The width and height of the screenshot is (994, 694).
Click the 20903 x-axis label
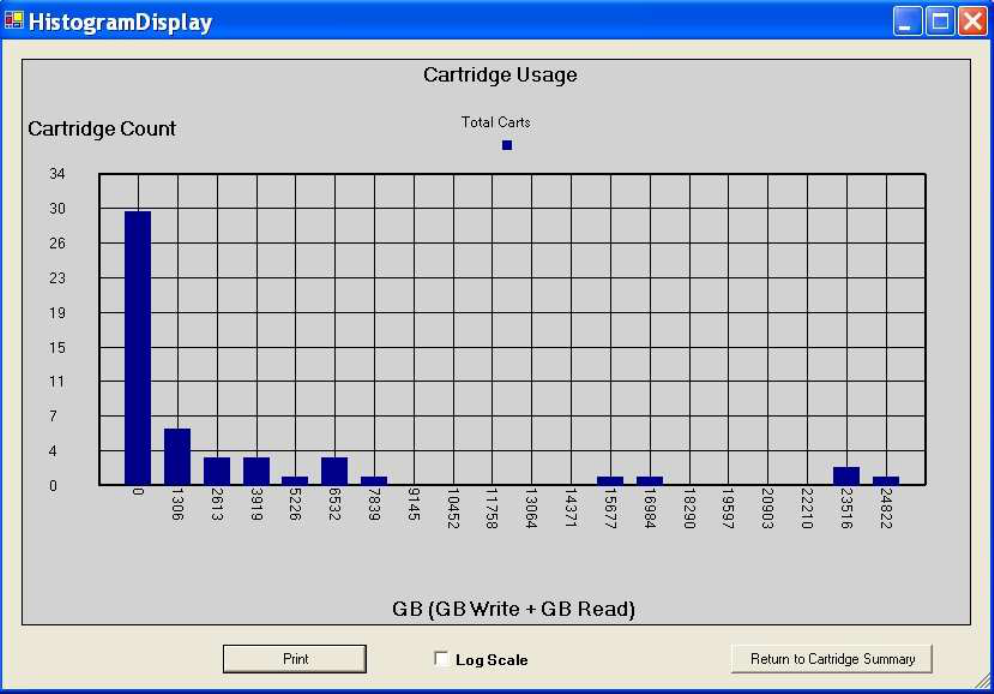click(x=767, y=508)
